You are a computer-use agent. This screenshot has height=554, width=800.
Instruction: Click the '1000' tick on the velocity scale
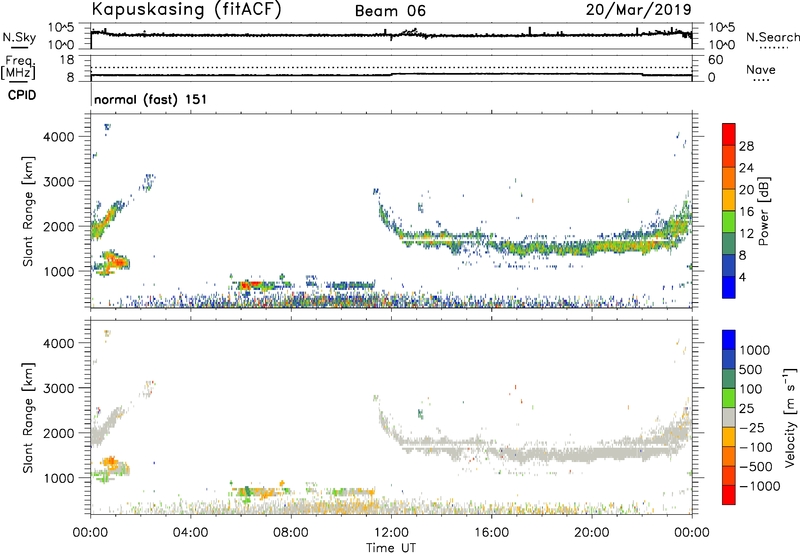[755, 350]
